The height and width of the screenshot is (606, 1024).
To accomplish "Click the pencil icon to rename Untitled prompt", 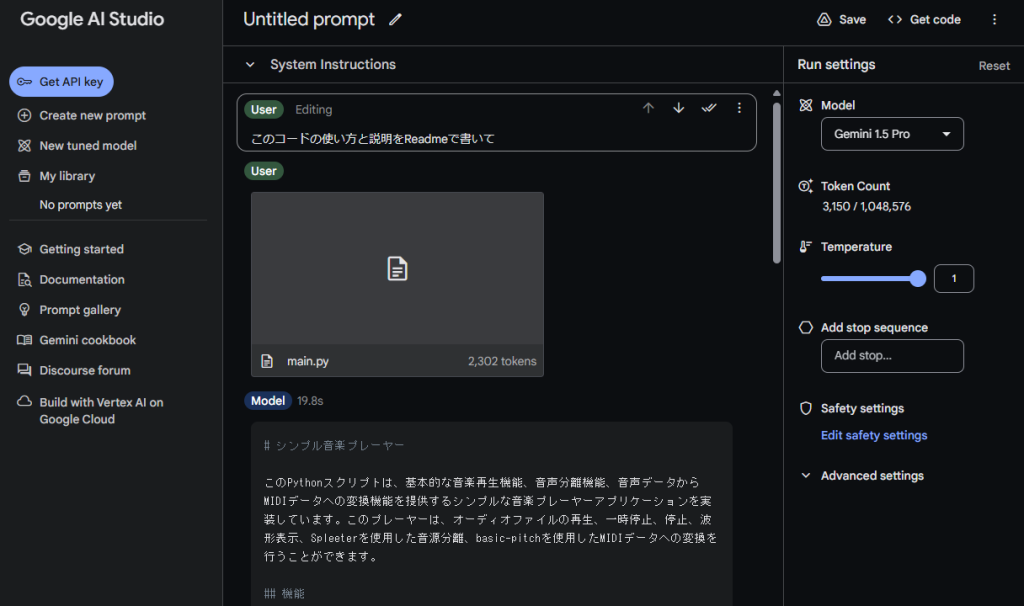I will pyautogui.click(x=395, y=20).
